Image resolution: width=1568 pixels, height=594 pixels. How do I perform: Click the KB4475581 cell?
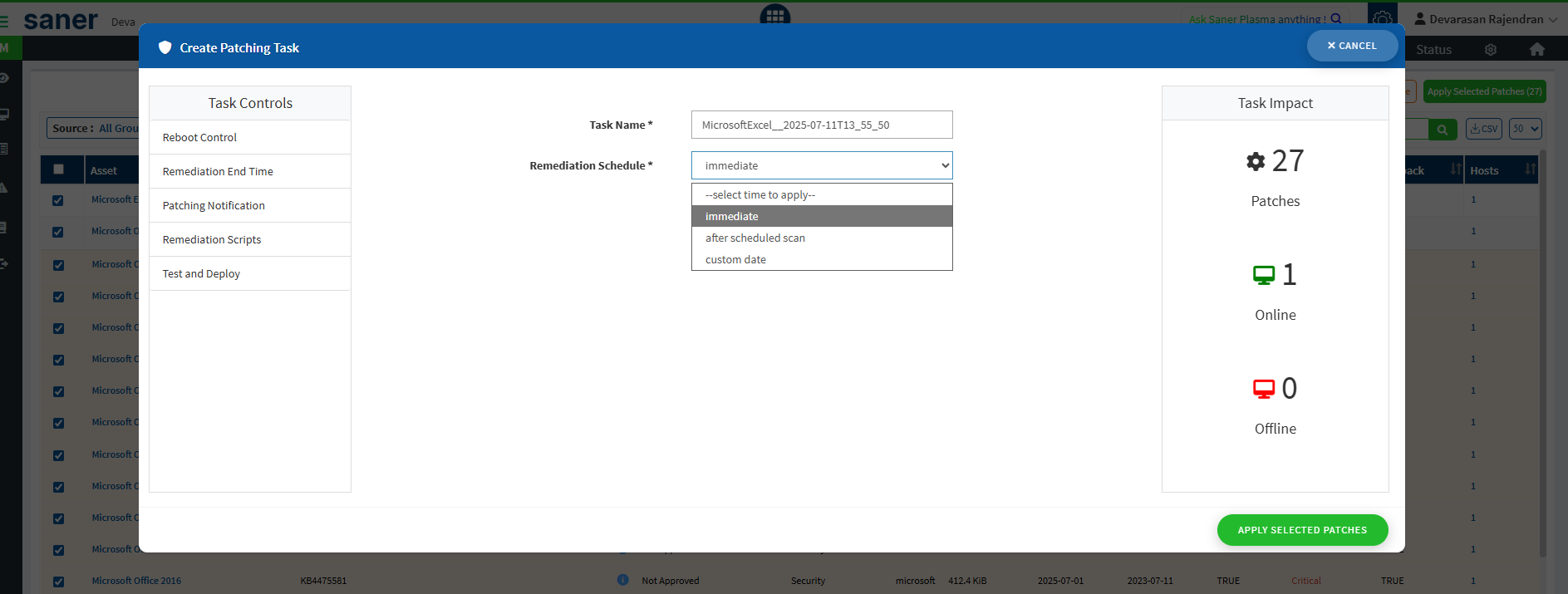click(x=323, y=581)
